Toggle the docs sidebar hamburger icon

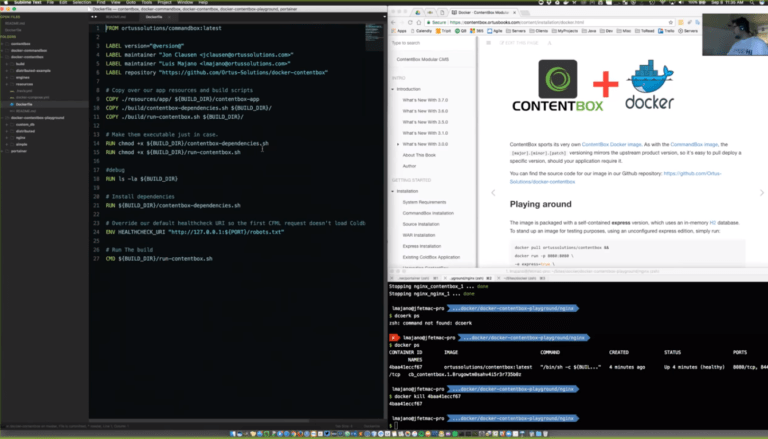pos(488,43)
